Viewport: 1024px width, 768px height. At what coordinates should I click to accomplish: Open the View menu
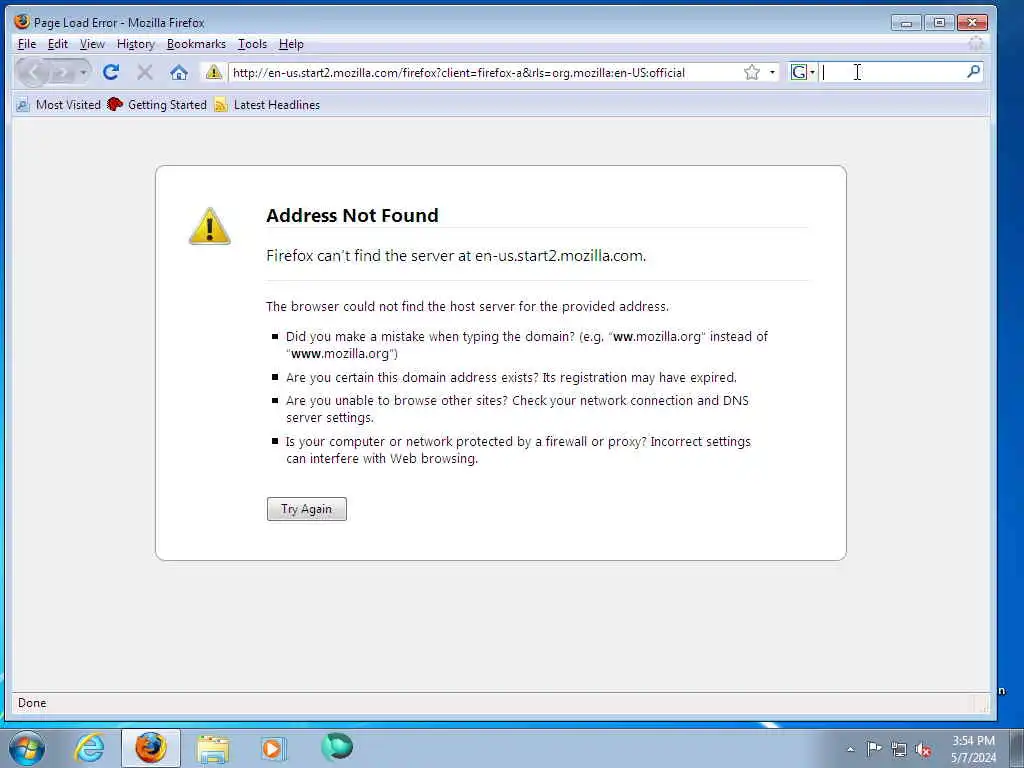point(92,44)
